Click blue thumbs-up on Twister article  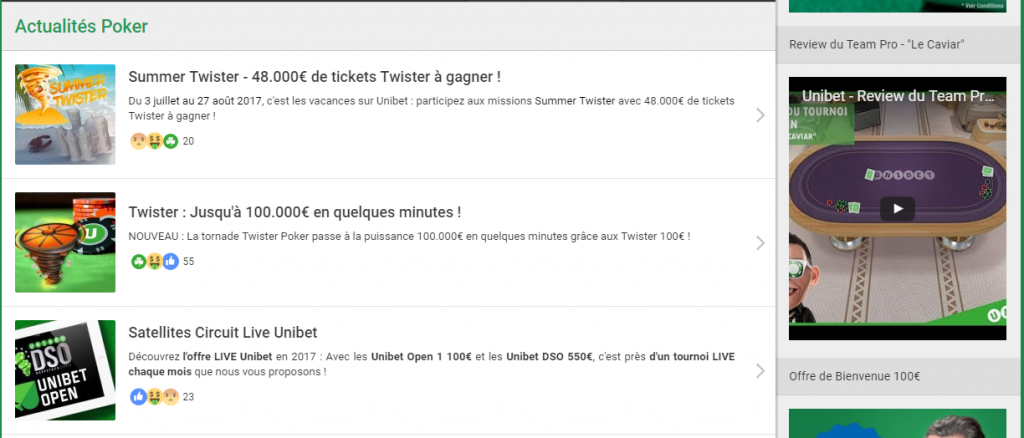pos(170,262)
